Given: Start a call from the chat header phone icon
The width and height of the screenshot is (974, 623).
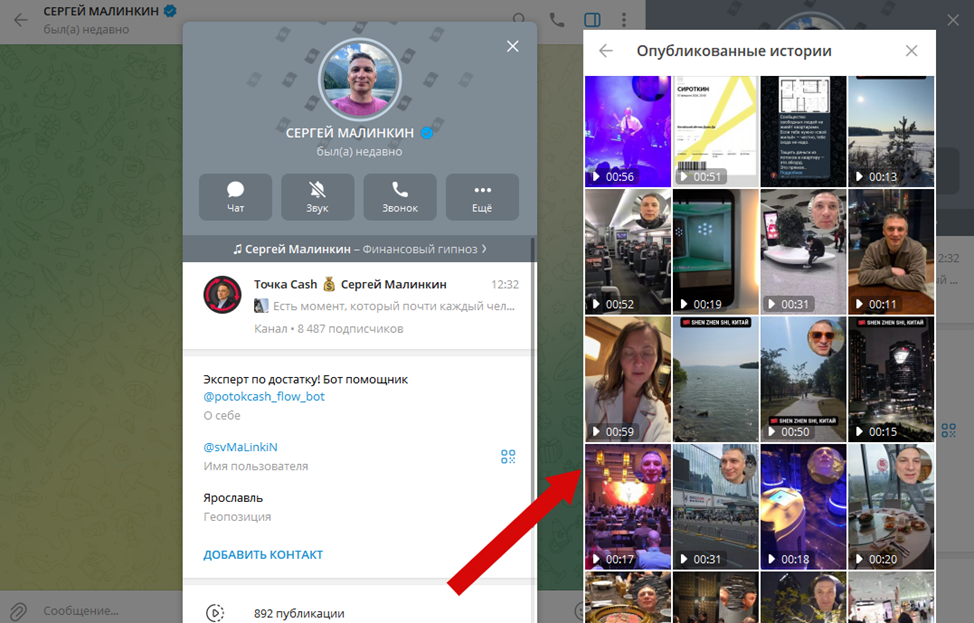Looking at the screenshot, I should 557,20.
